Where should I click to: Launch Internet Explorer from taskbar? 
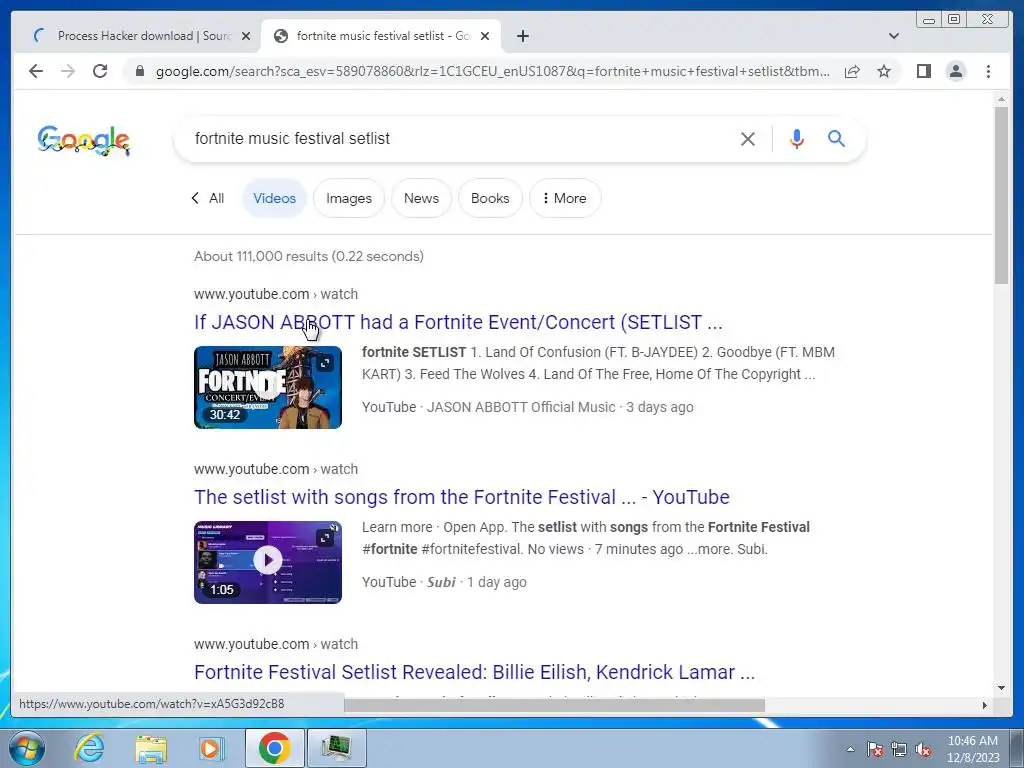pyautogui.click(x=89, y=748)
